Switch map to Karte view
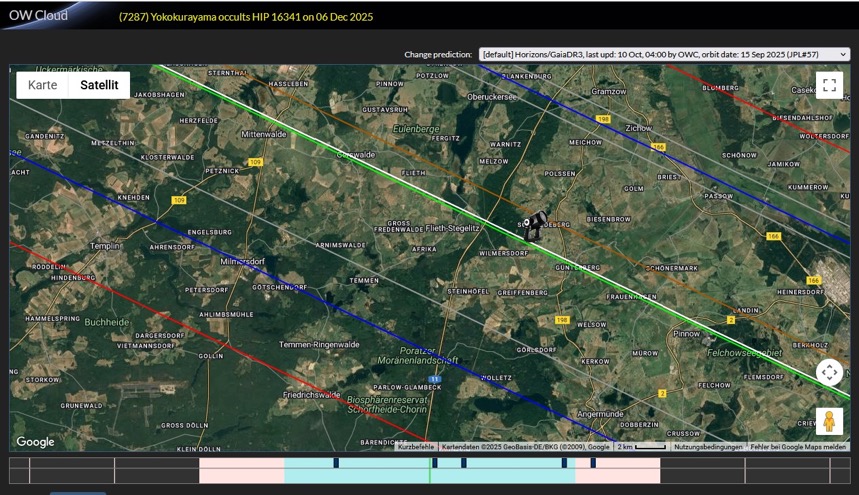859x495 pixels. (42, 85)
